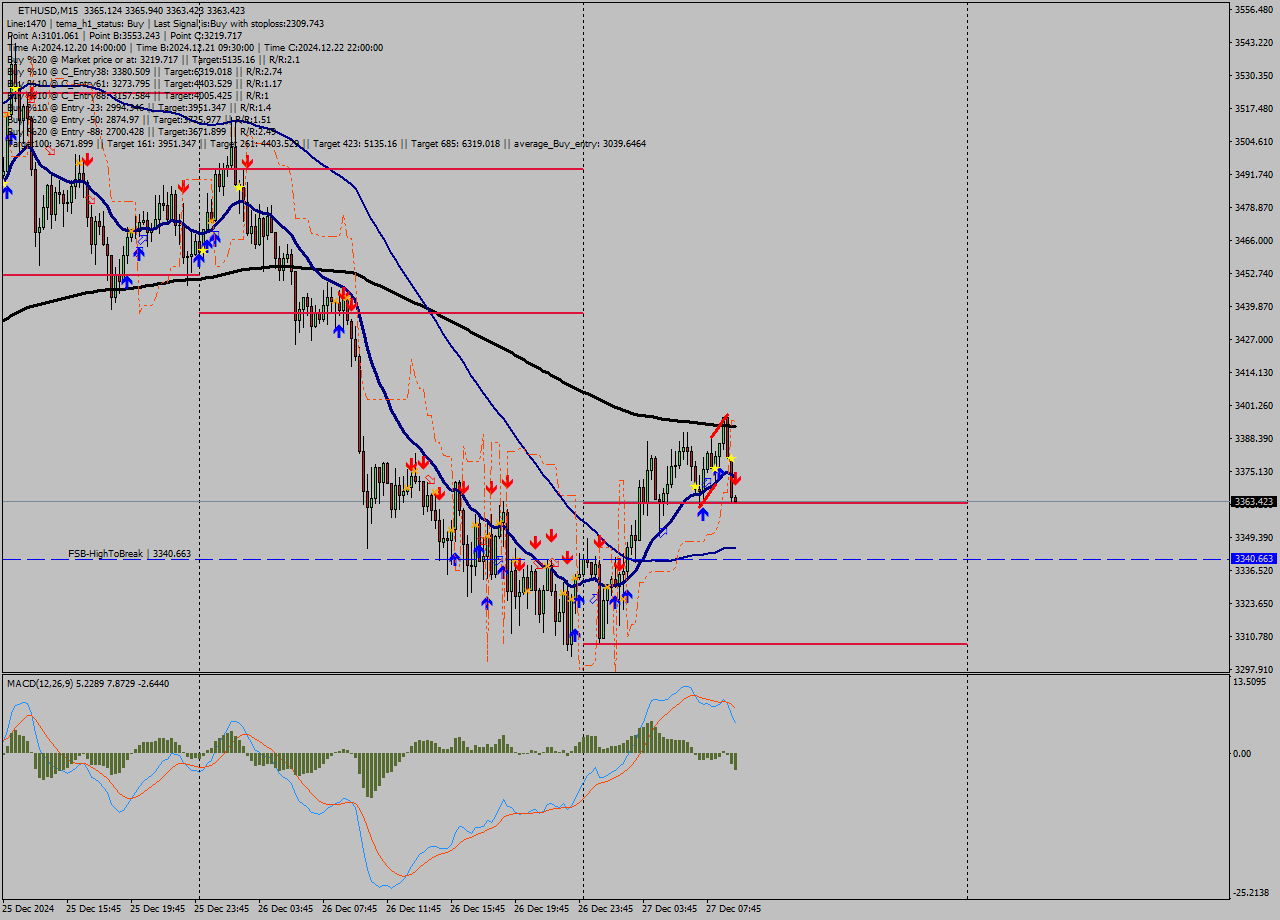
Task: Click price scale value 3504.610
Action: 1253,142
